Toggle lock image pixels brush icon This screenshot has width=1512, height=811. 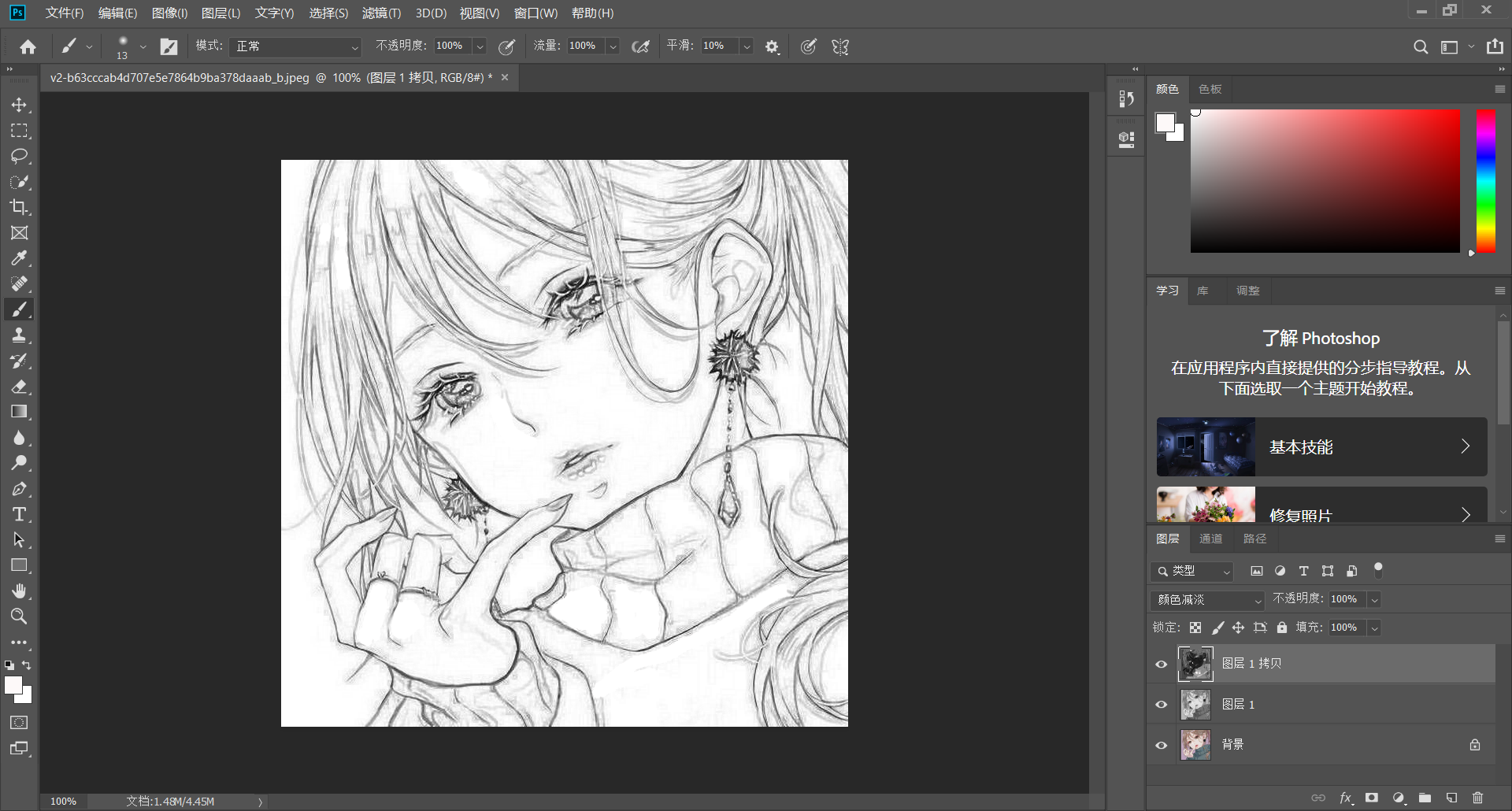tap(1217, 628)
